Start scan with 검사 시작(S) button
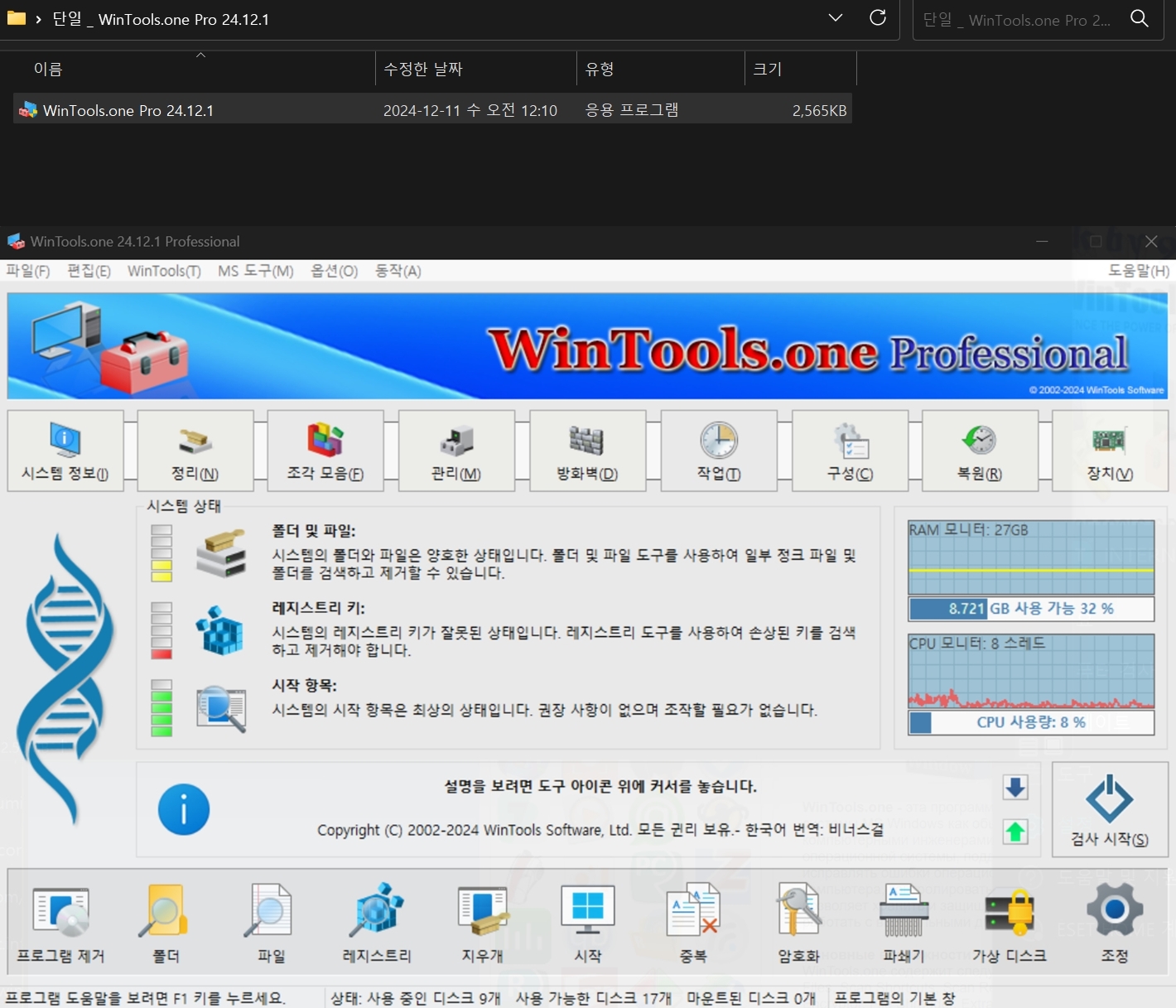This screenshot has height=1008, width=1176. (x=1110, y=809)
